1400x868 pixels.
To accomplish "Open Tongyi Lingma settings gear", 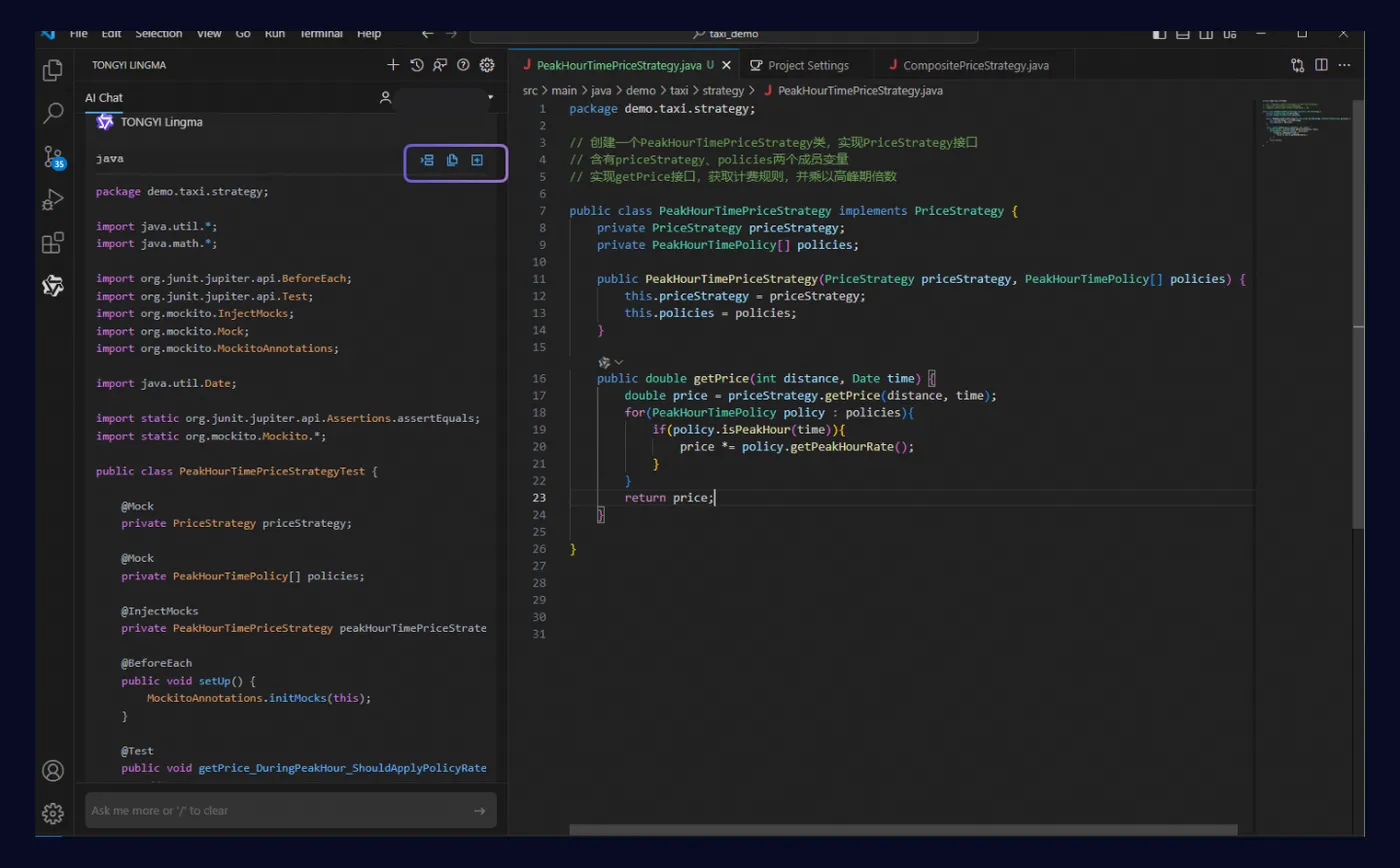I will 487,65.
